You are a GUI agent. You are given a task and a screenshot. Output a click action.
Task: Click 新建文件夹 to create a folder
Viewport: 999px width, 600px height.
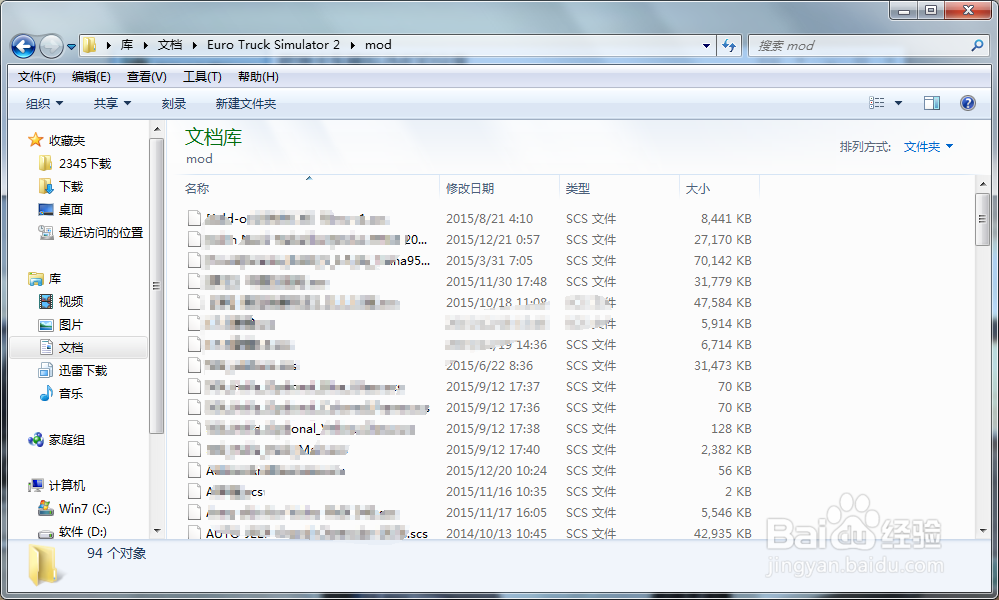(245, 103)
